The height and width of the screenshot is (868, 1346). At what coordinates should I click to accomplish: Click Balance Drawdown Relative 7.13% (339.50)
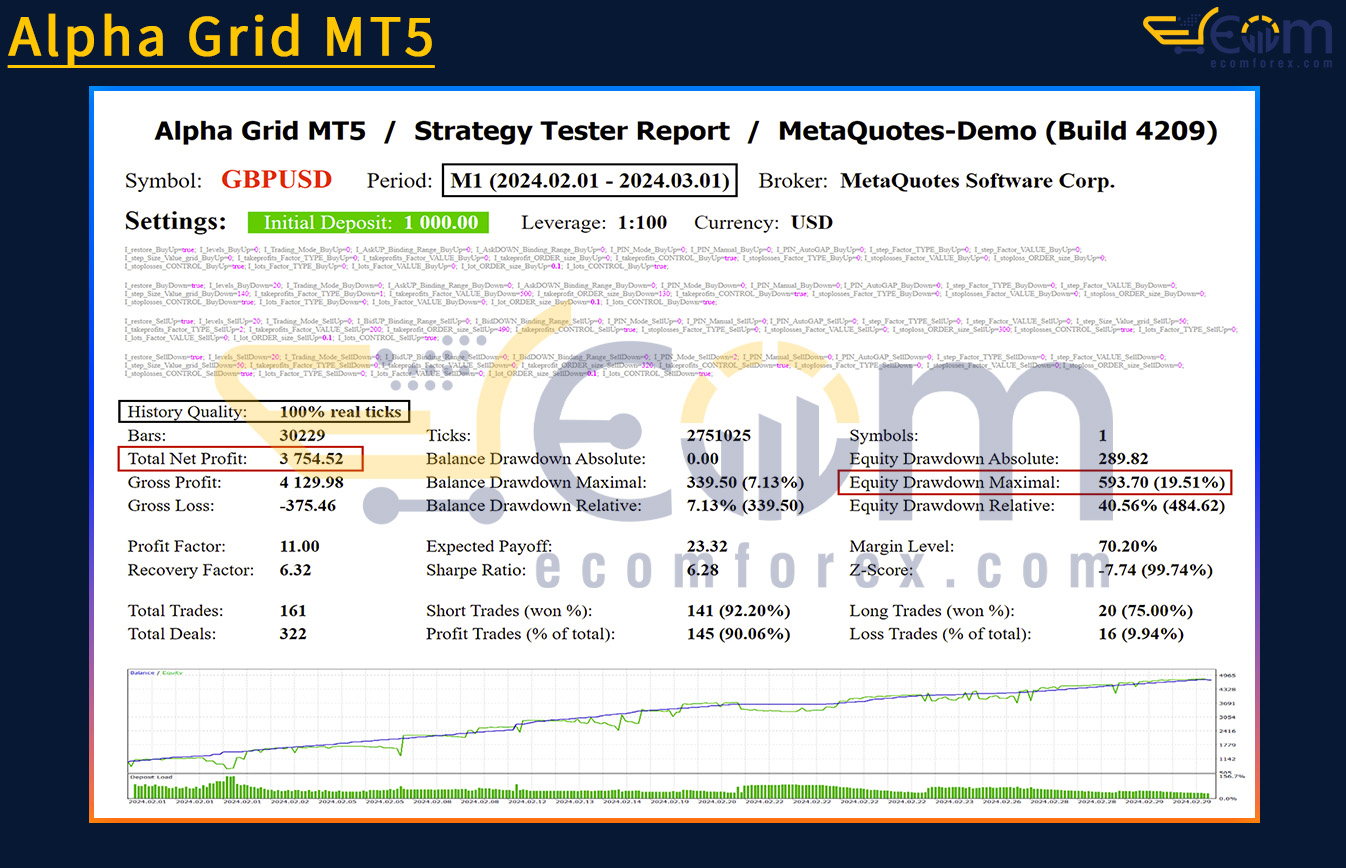point(744,505)
